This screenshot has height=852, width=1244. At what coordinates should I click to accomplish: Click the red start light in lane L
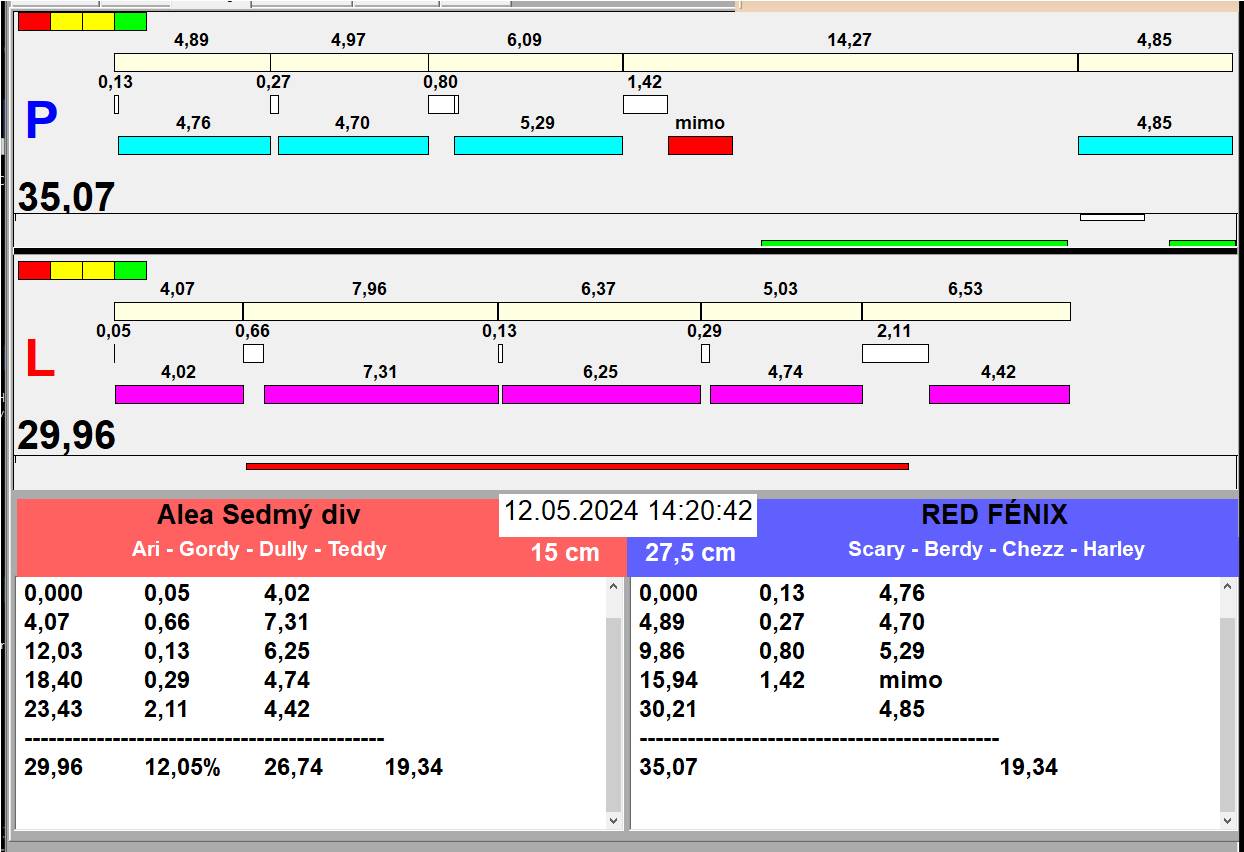tap(34, 270)
